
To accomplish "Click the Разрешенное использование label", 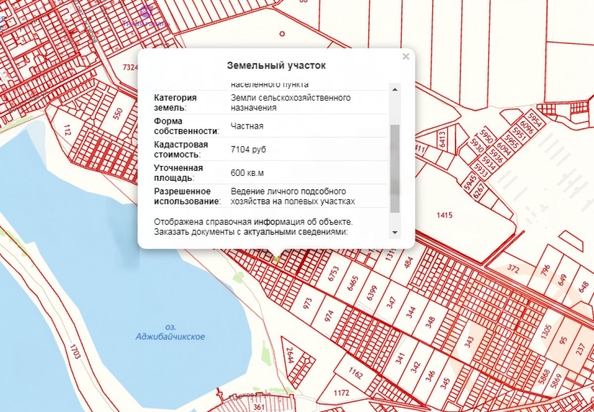I will click(x=187, y=196).
